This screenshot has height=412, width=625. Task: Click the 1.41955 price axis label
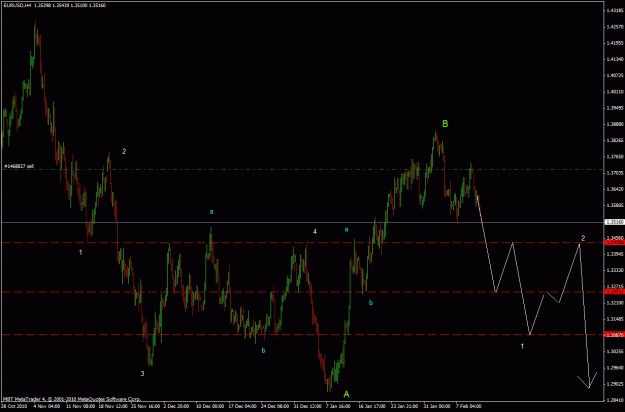tap(615, 43)
